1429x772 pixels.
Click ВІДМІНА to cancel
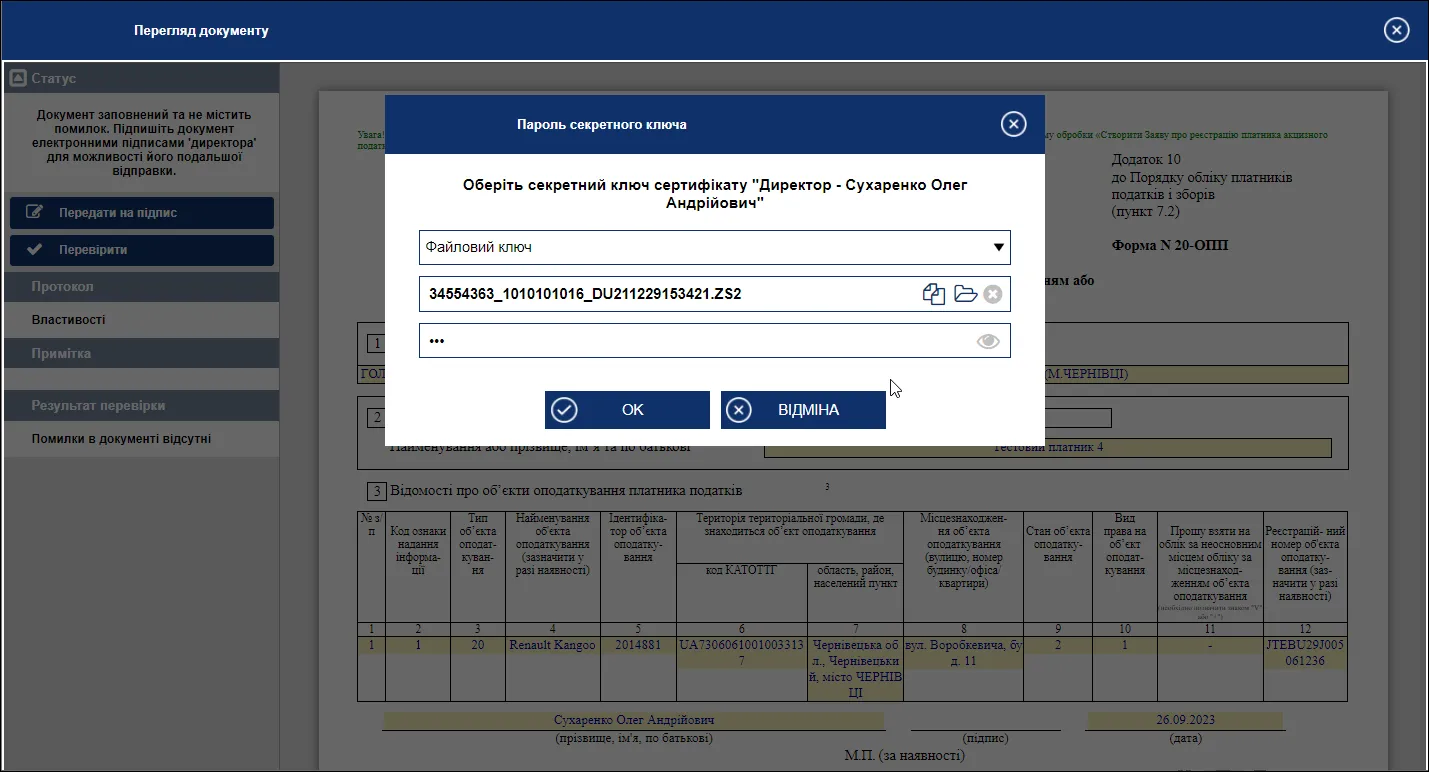pos(803,410)
